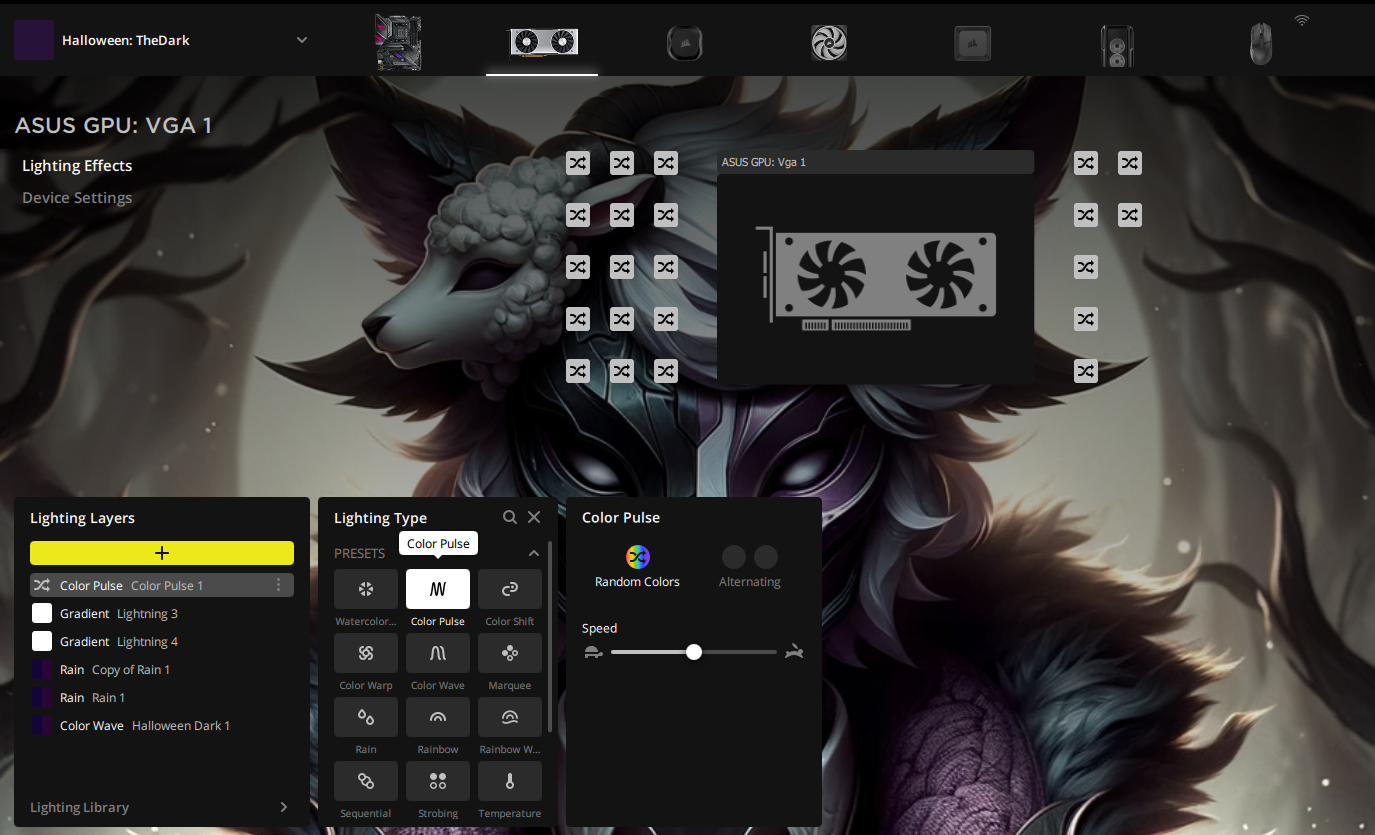The height and width of the screenshot is (835, 1375).
Task: Select the PC case tower device icon
Action: [x=1117, y=45]
